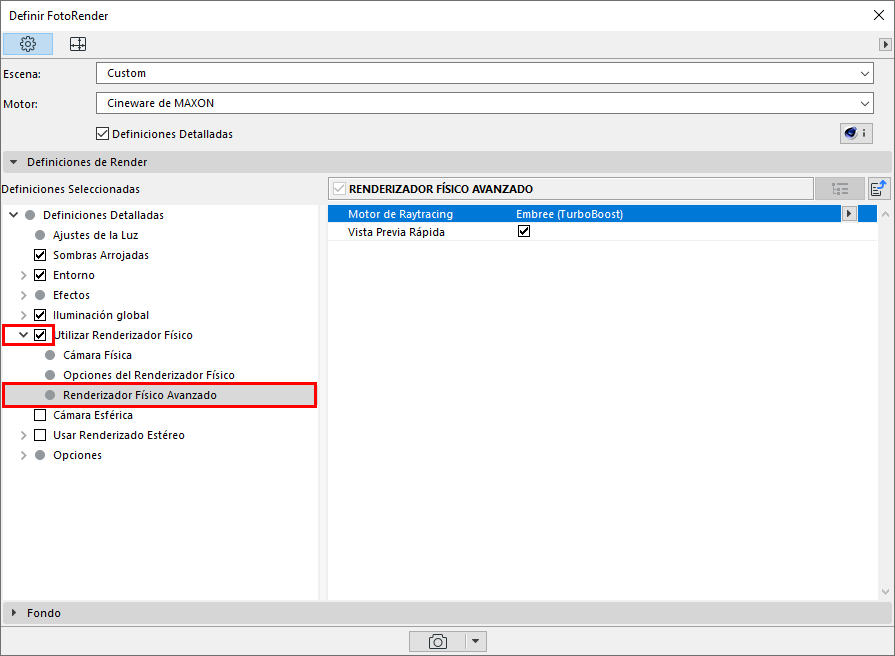This screenshot has width=895, height=656.
Task: Toggle Entorno checkbox
Action: (x=40, y=275)
